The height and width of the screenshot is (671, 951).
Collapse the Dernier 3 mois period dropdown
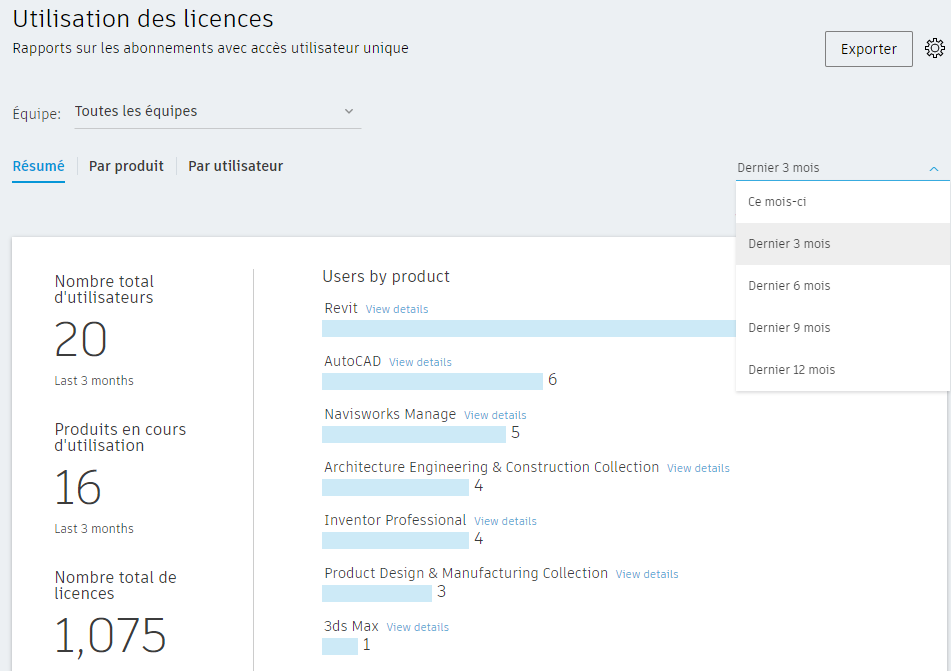[842, 168]
